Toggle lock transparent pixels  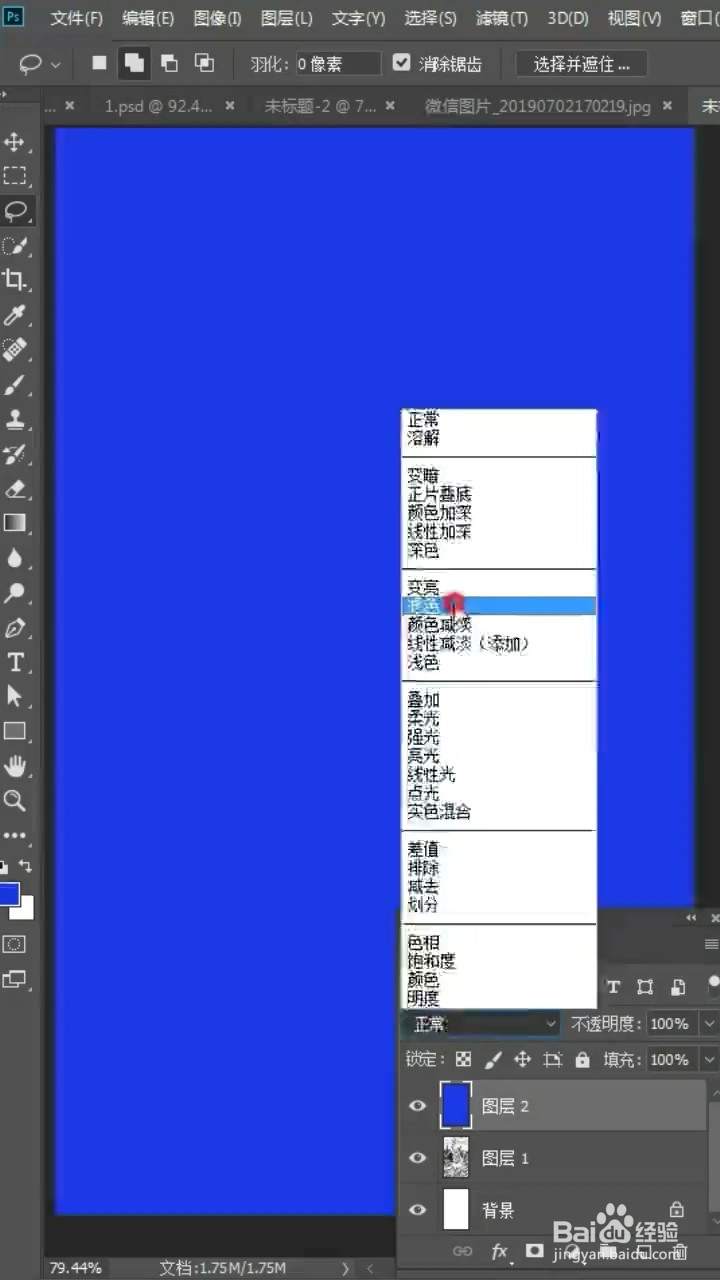(463, 1059)
